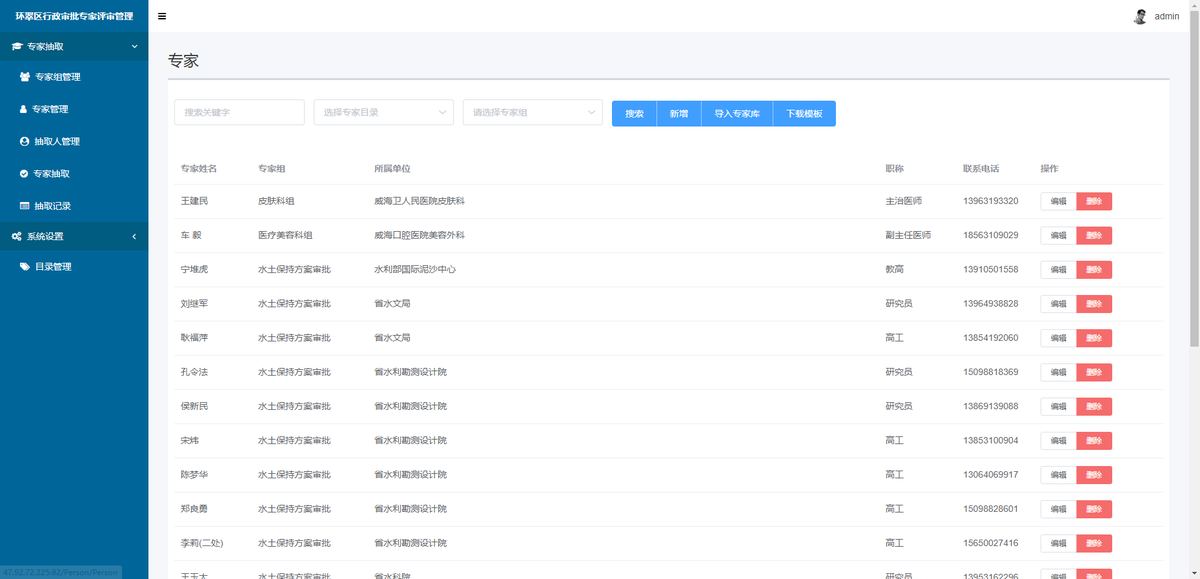Screen dimensions: 1200x579
Task: Open 专家管理 menu item
Action: [x=74, y=109]
